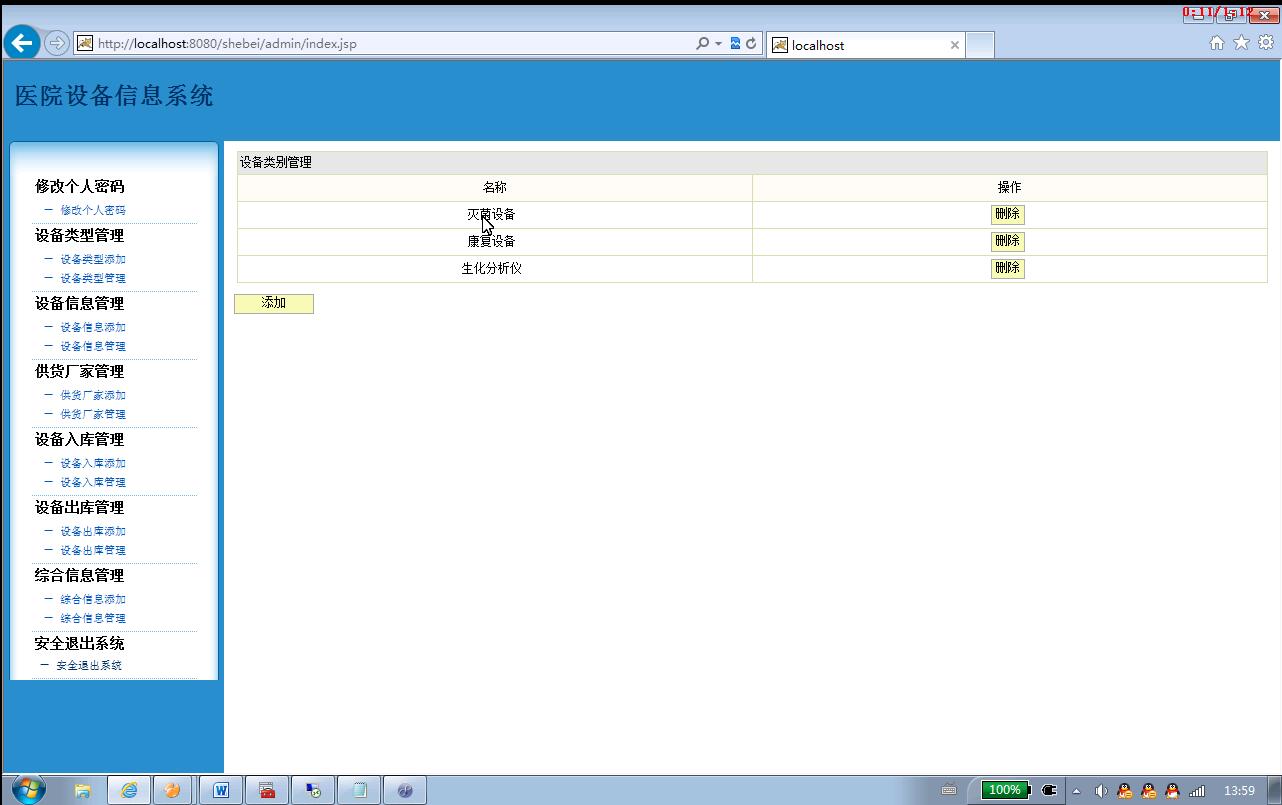Open the small 设备类型管理 sub-link

coord(93,278)
